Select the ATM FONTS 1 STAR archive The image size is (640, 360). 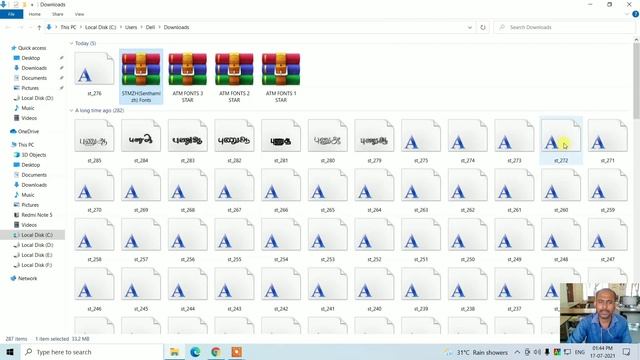tap(281, 77)
